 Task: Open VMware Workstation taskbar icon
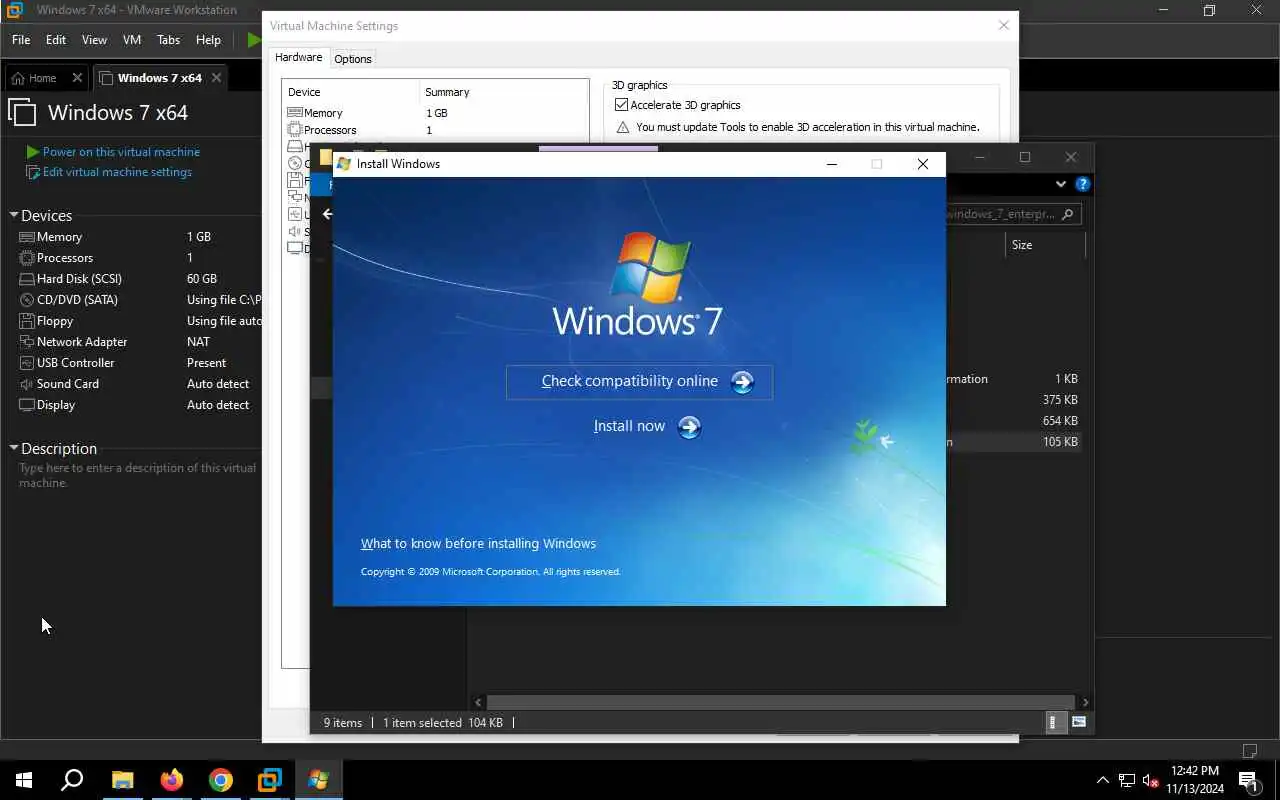tap(270, 780)
